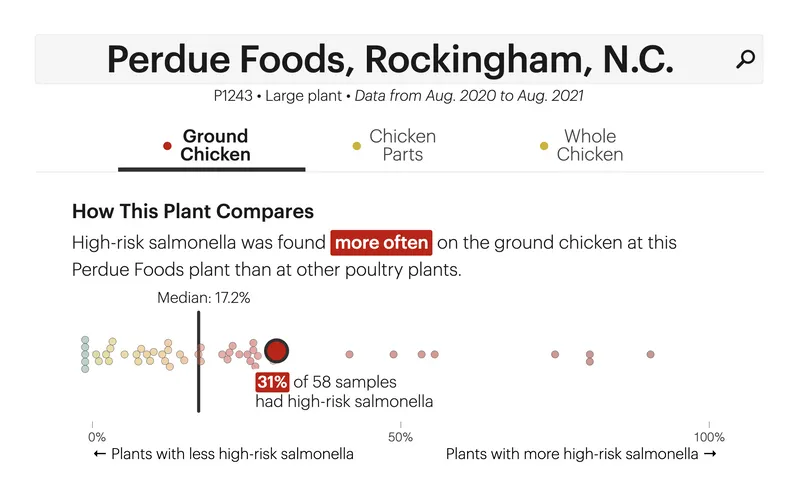Click the 100% axis tick label
The width and height of the screenshot is (800, 486).
pyautogui.click(x=709, y=437)
